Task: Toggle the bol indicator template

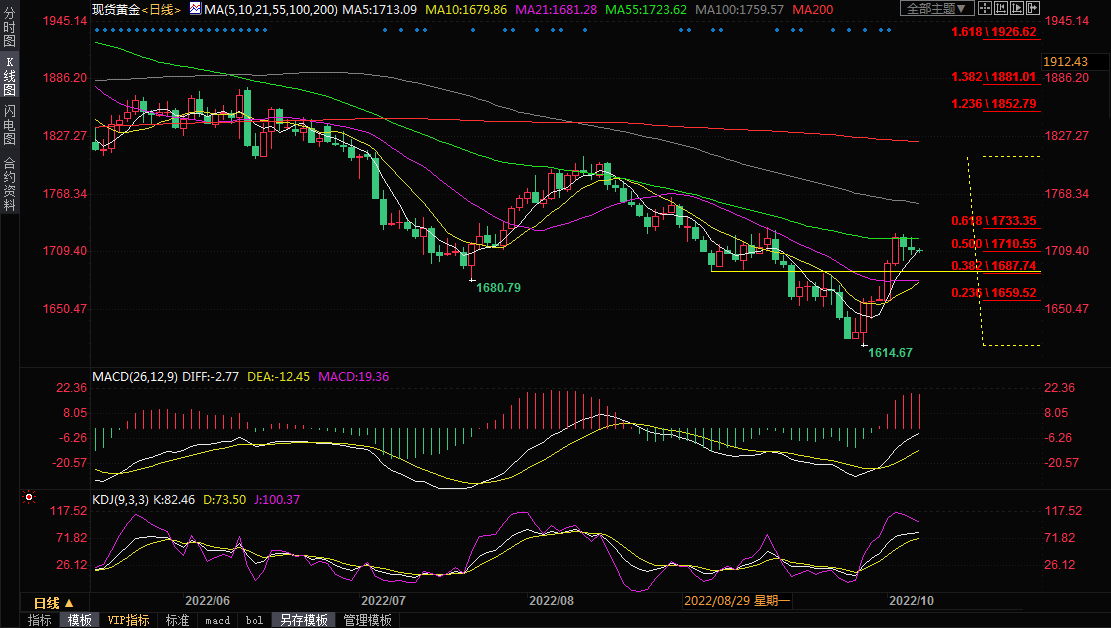Action: pyautogui.click(x=254, y=620)
